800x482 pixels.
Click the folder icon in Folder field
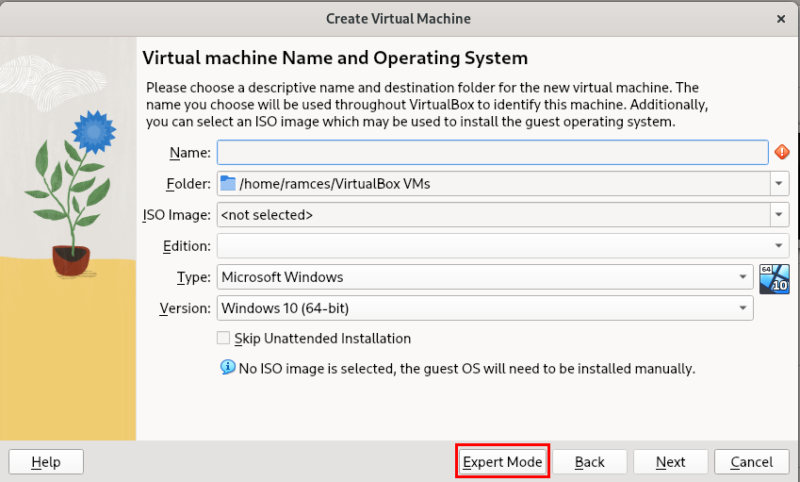228,184
